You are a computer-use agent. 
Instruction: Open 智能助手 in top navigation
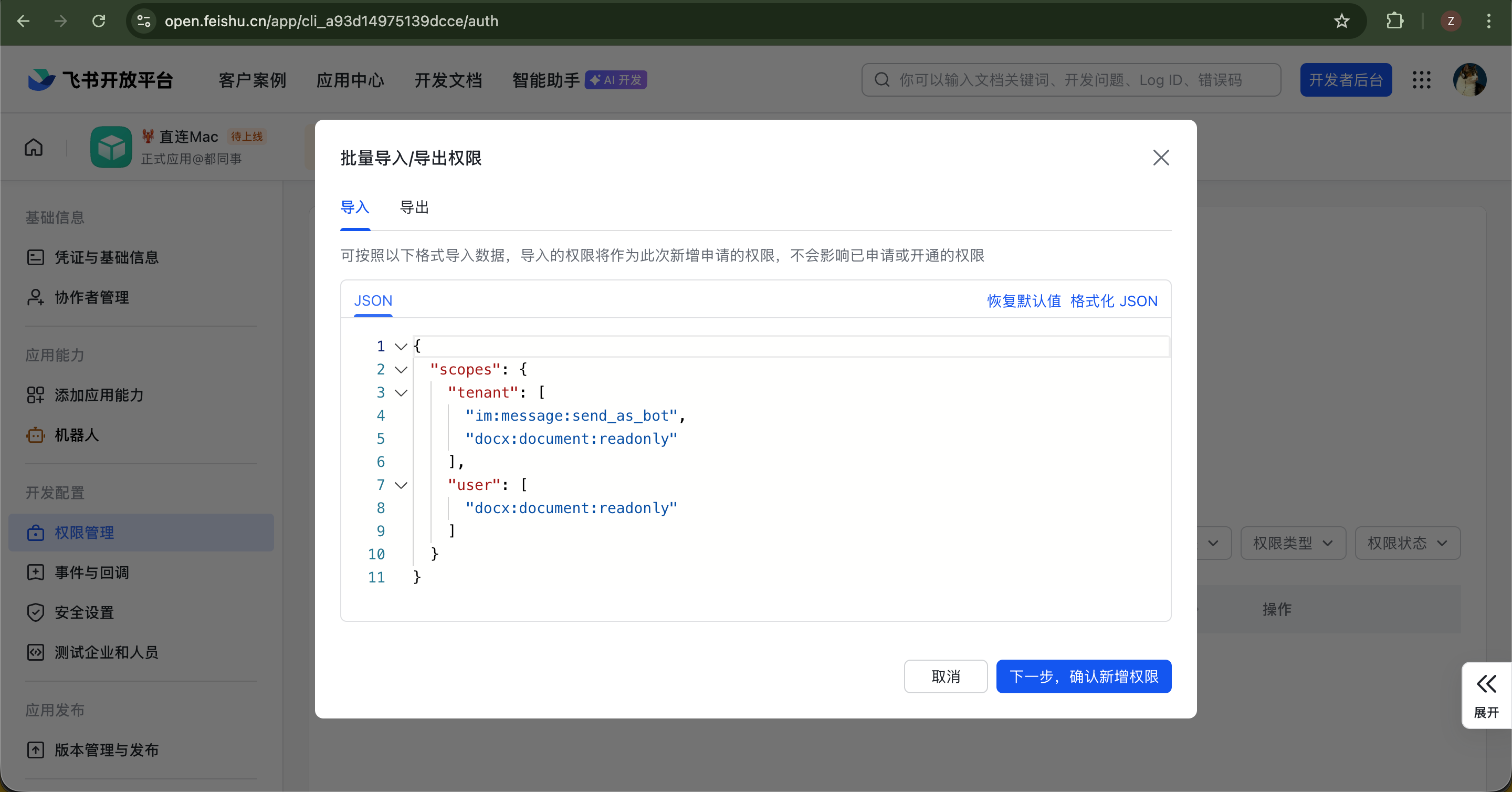pyautogui.click(x=546, y=80)
